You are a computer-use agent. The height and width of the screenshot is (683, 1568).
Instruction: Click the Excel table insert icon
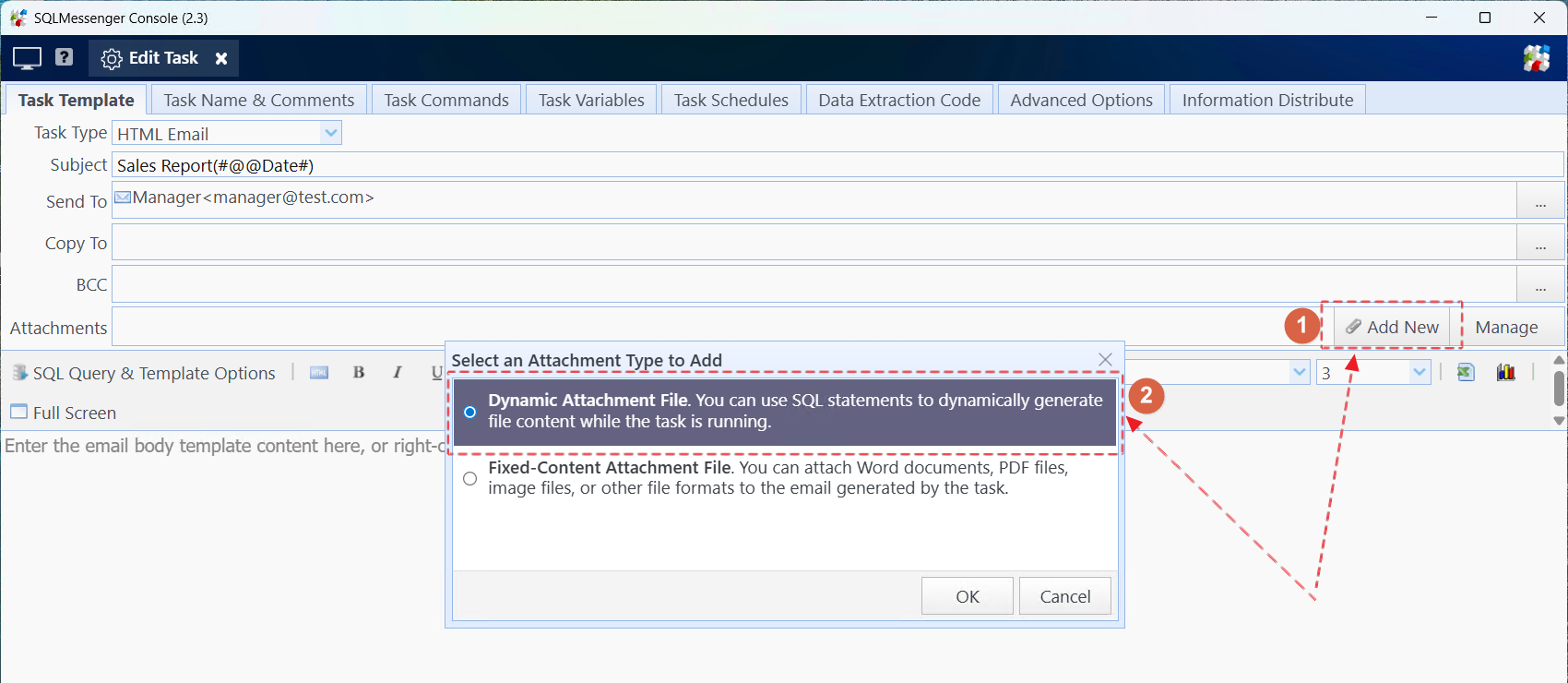(1465, 372)
